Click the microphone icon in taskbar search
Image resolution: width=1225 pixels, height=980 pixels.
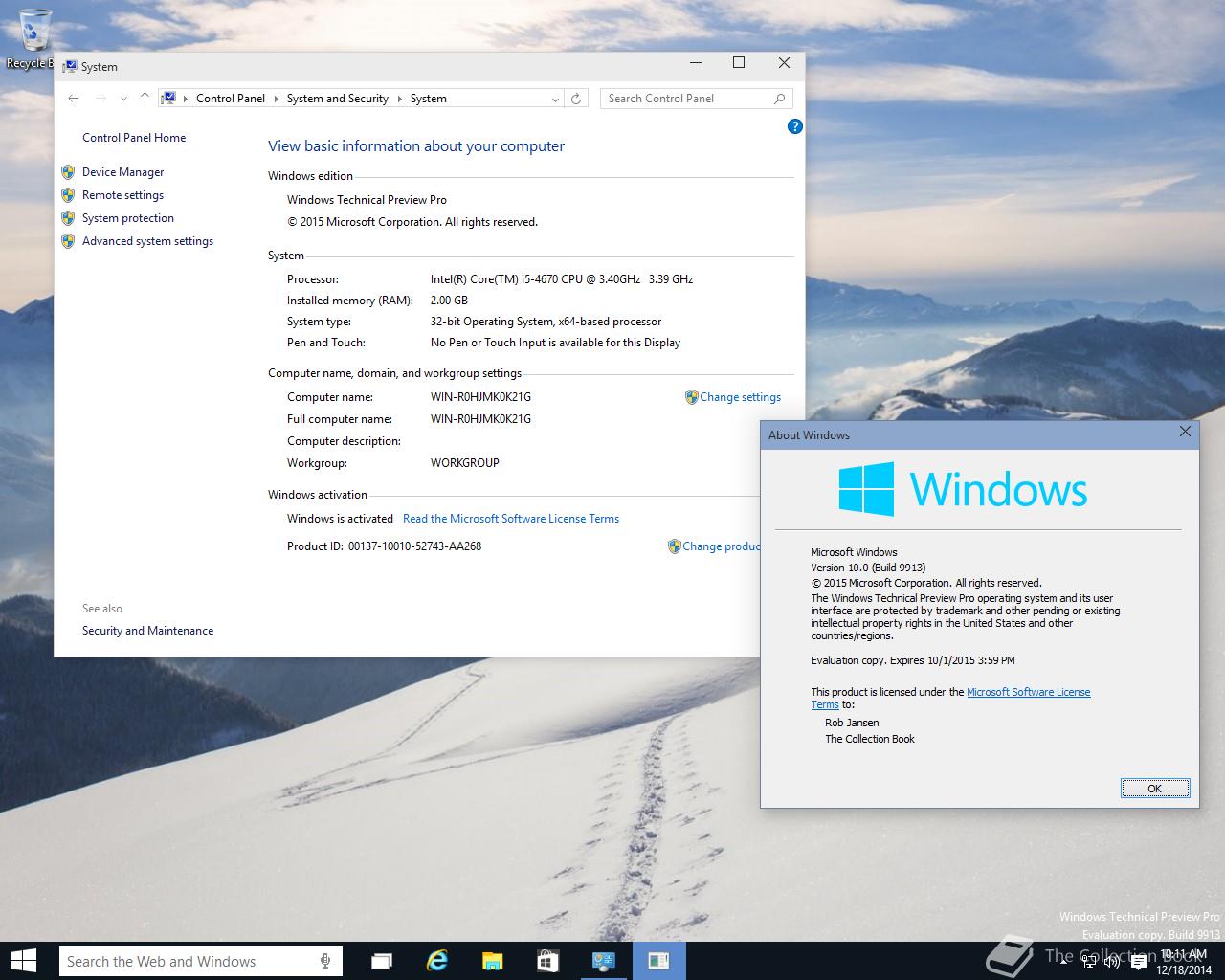[325, 961]
